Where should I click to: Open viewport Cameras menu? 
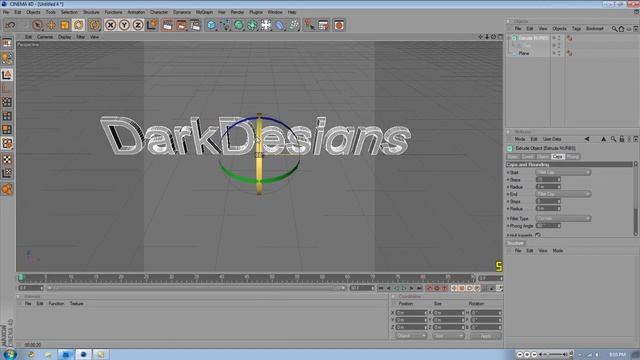tap(45, 37)
